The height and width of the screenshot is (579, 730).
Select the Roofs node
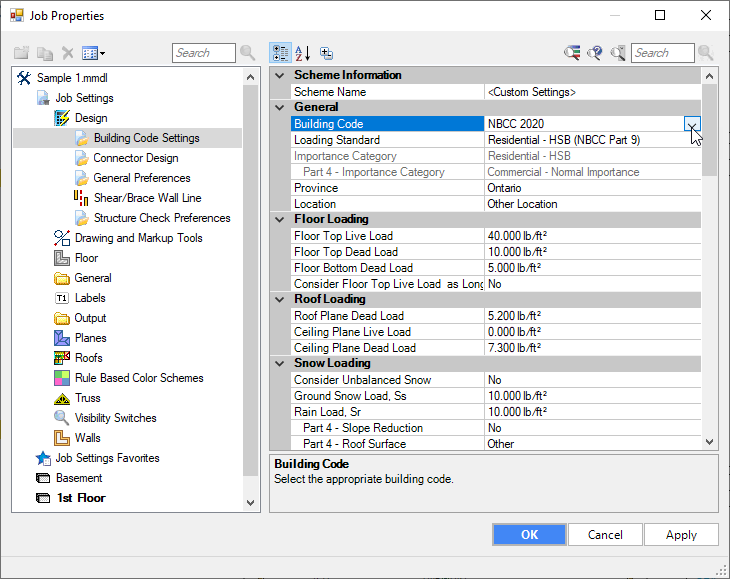pyautogui.click(x=88, y=358)
